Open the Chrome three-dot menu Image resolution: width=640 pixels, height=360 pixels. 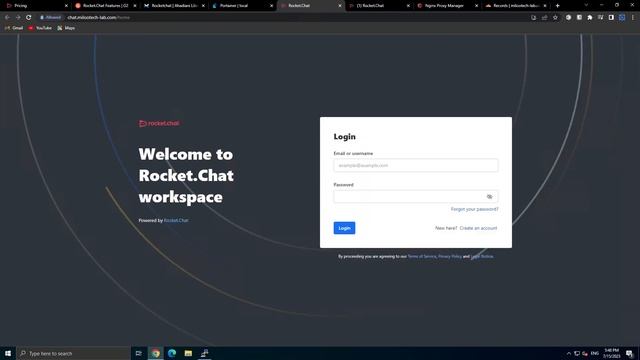[633, 18]
